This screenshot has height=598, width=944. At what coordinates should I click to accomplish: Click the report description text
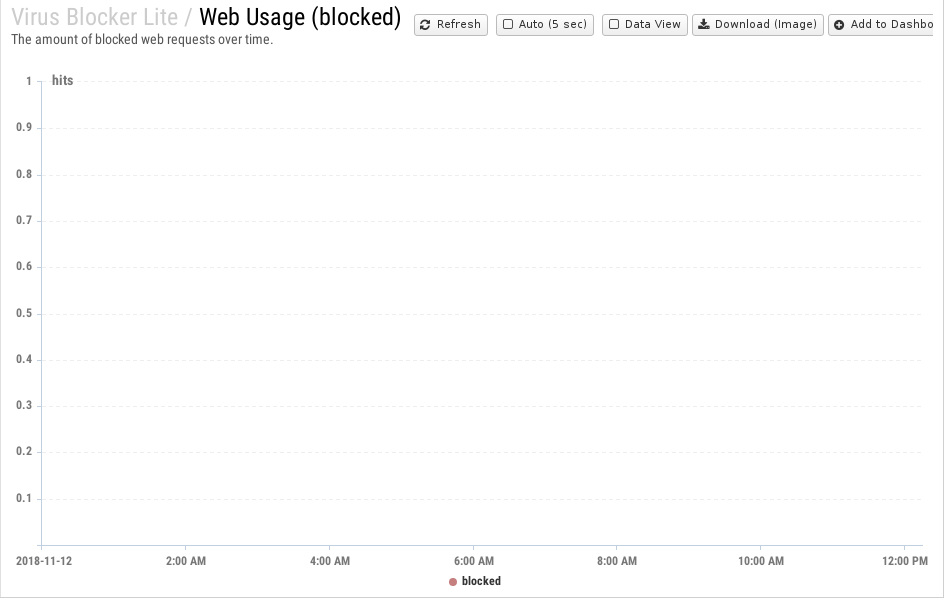tap(142, 40)
